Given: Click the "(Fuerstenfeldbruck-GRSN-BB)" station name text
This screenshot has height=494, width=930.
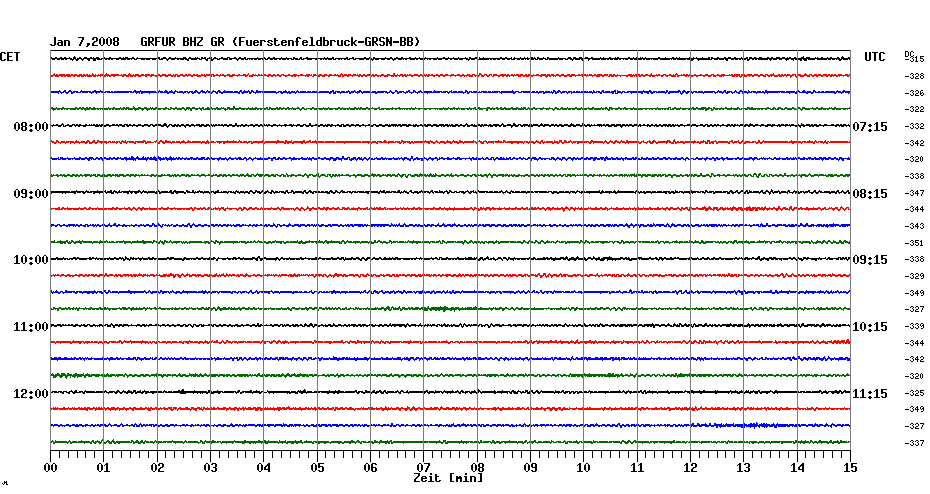Looking at the screenshot, I should pos(325,42).
